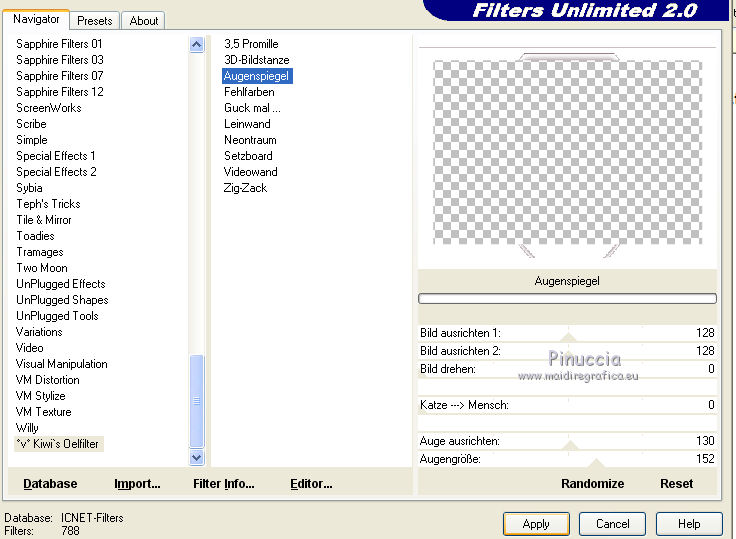Select the Video category
Screen dimensions: 736x539
click(x=30, y=347)
